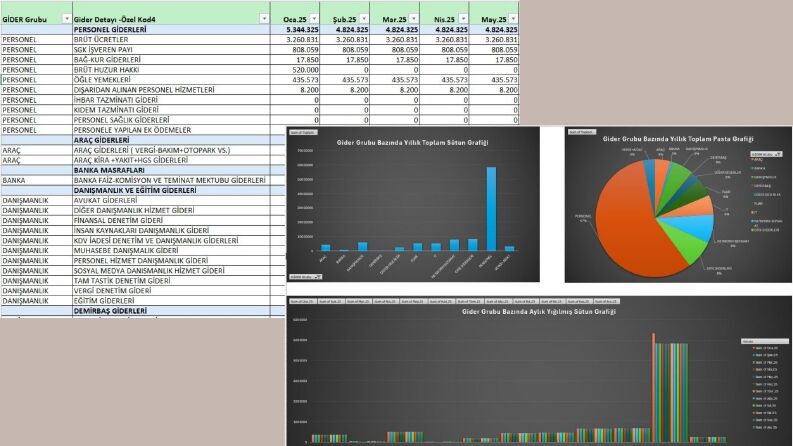Select the AVUKAT GİDERLERİ cell
Screen dimensions: 793x446
pos(171,200)
